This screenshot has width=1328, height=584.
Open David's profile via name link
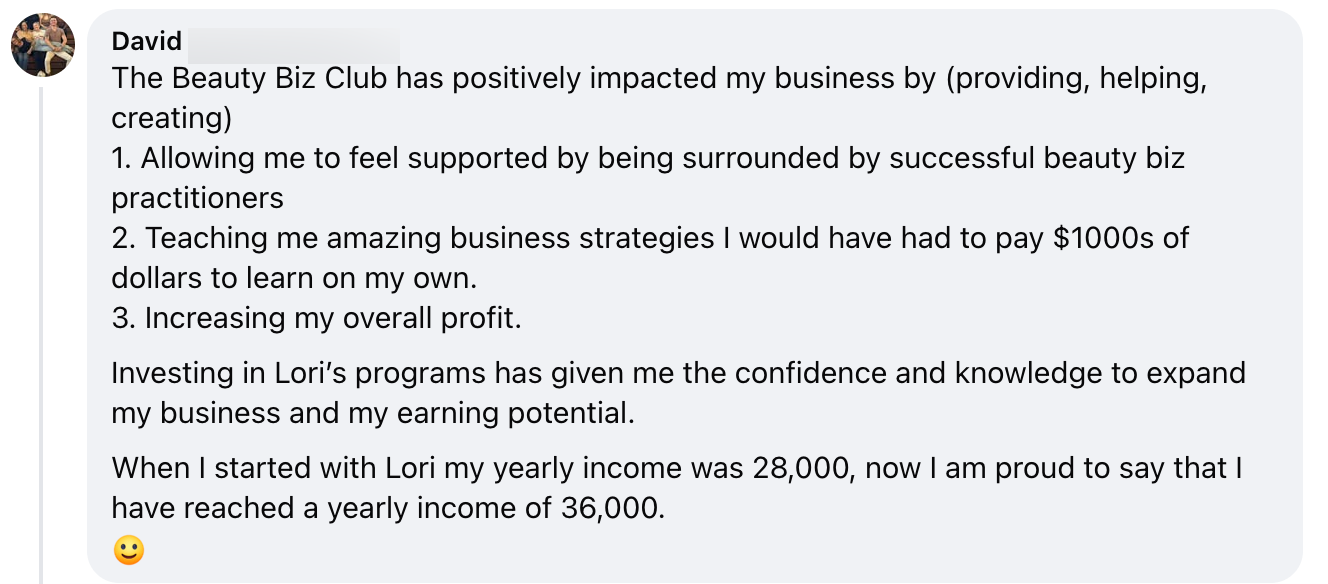(x=146, y=41)
